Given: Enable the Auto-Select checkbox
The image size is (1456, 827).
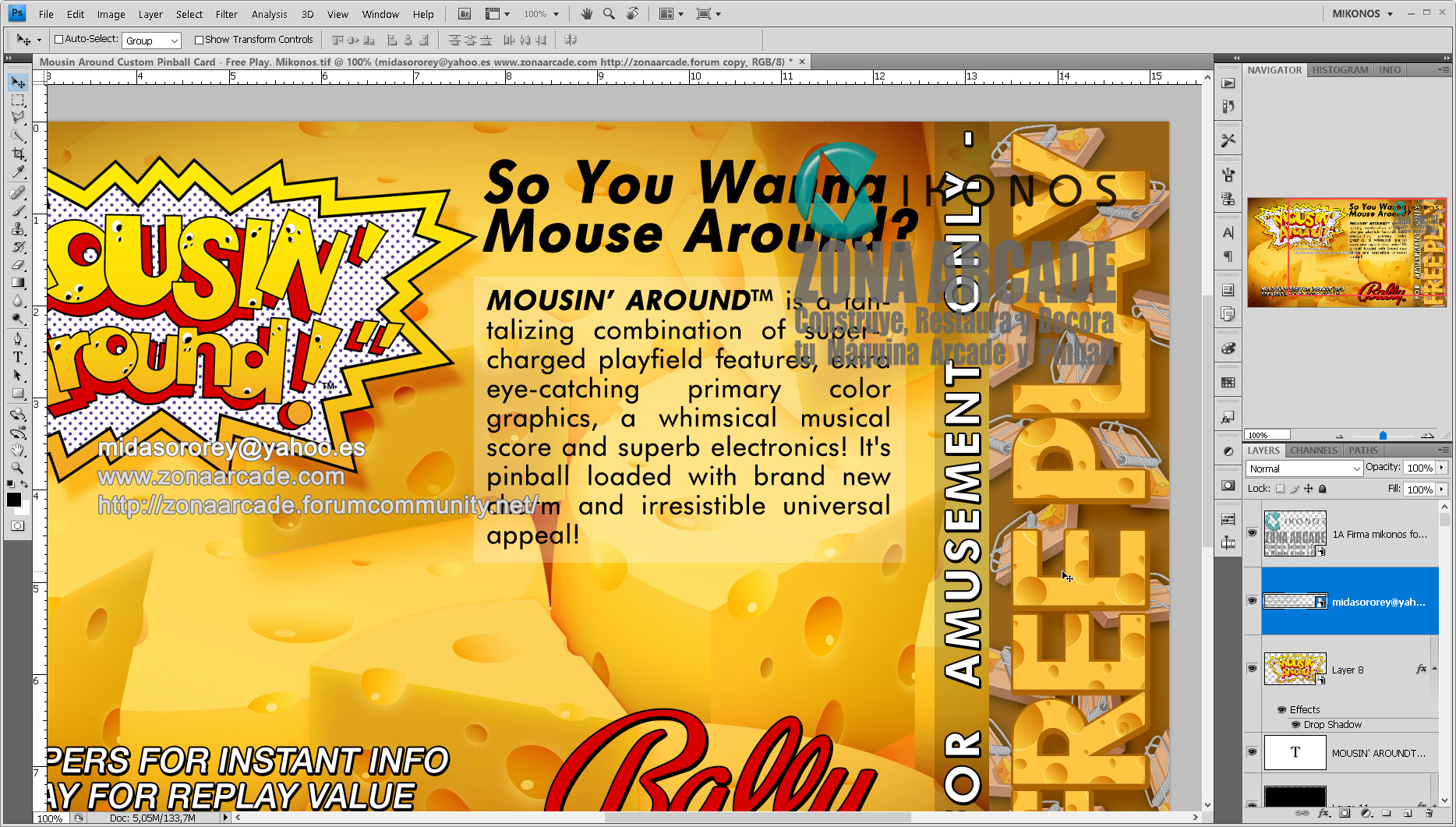Looking at the screenshot, I should 58,39.
